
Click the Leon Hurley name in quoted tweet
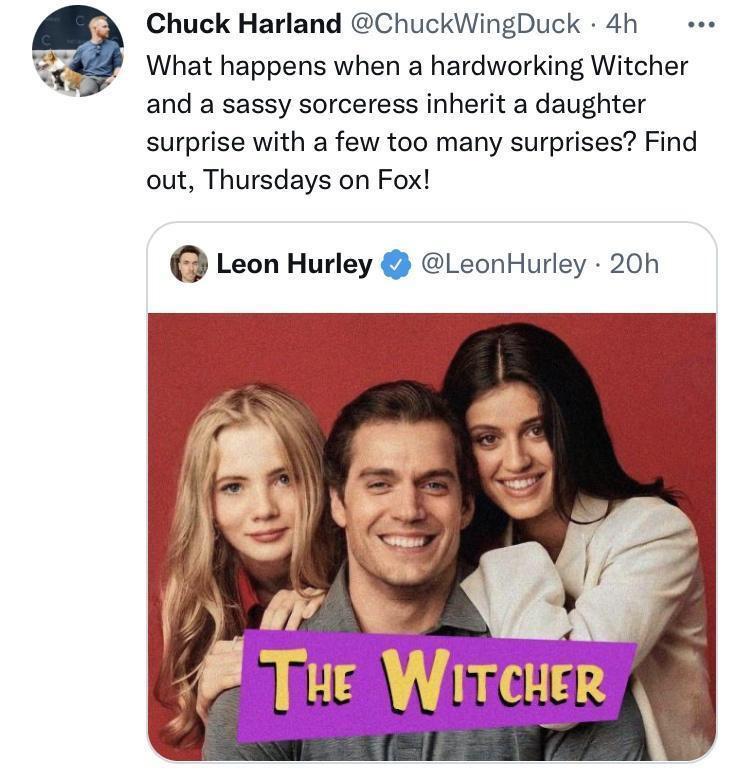click(x=294, y=264)
